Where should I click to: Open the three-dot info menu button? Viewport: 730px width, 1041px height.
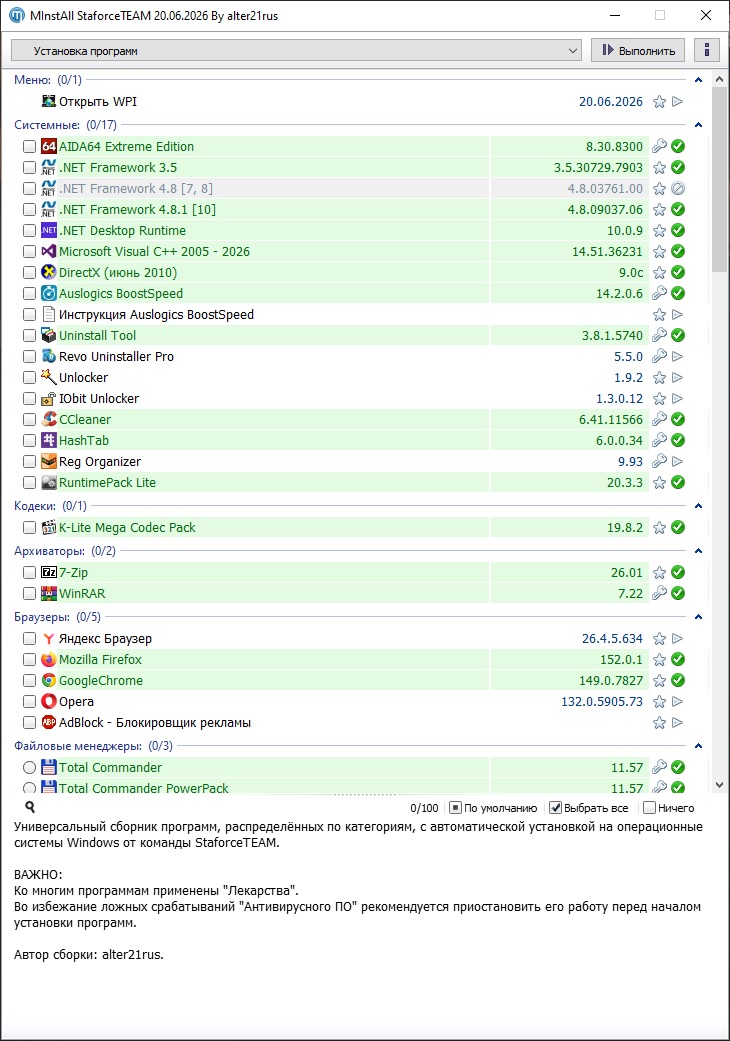[x=707, y=50]
